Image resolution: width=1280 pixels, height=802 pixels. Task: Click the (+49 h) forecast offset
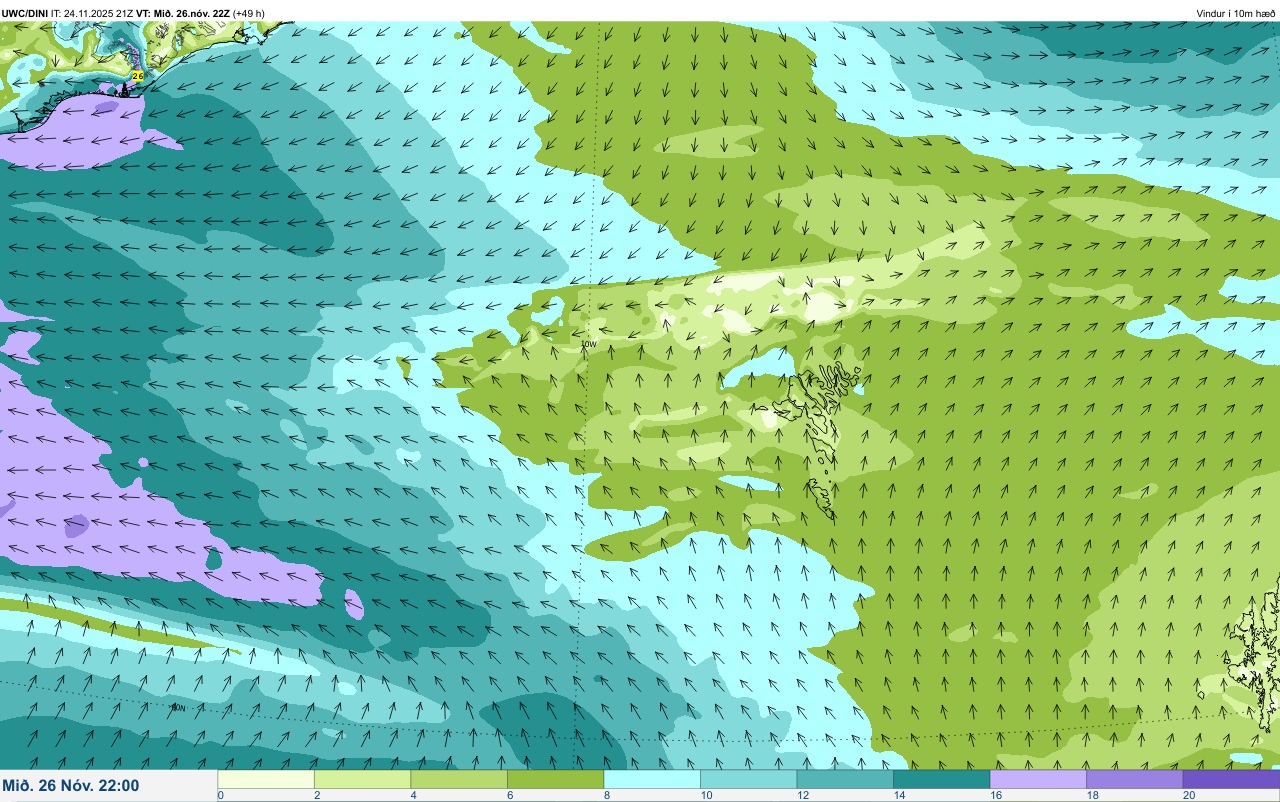tap(249, 13)
